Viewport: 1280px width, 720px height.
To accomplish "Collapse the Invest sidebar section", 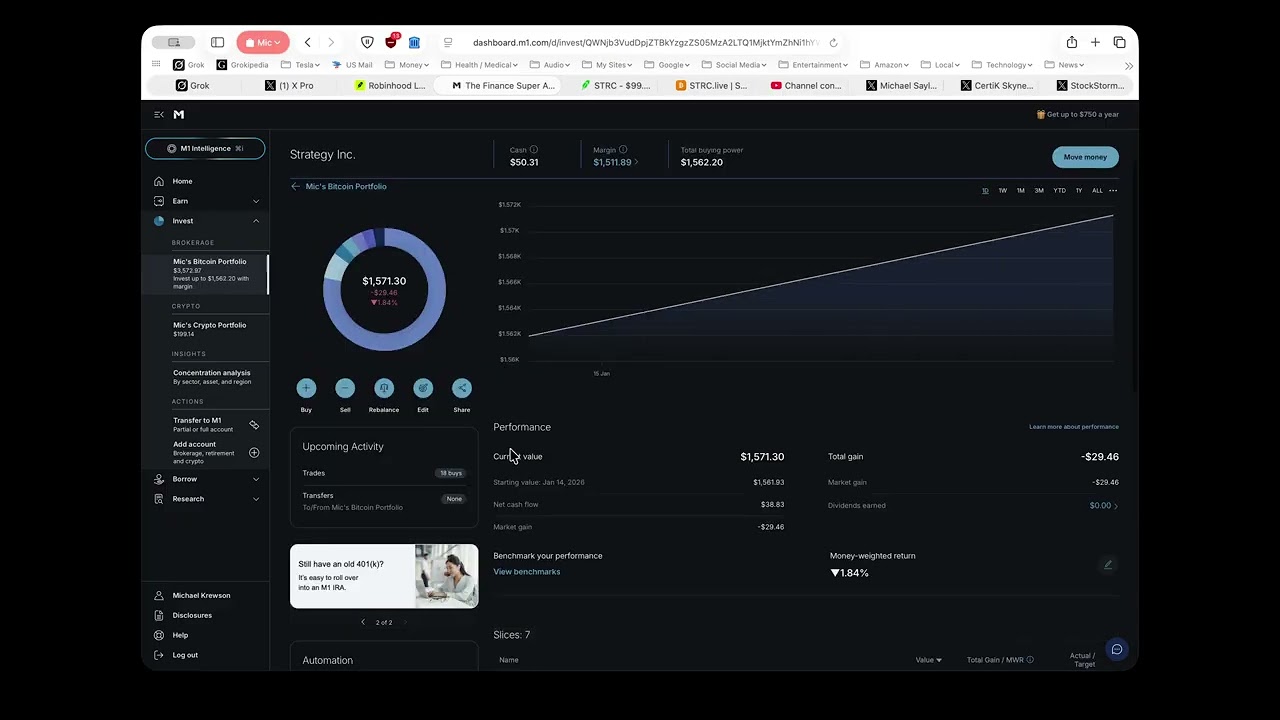I will [x=255, y=221].
